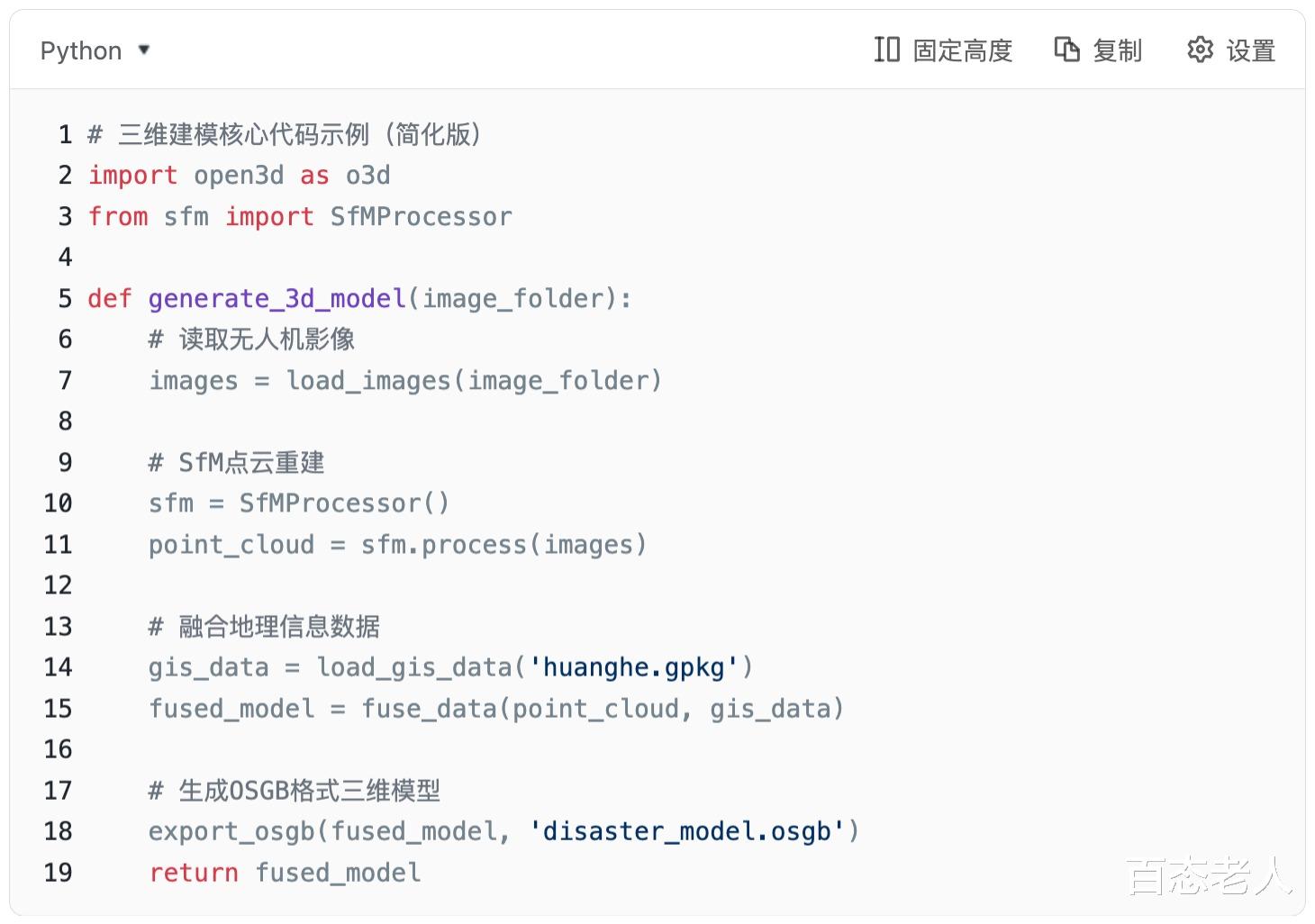Open the 设置 text button

coord(1251,50)
